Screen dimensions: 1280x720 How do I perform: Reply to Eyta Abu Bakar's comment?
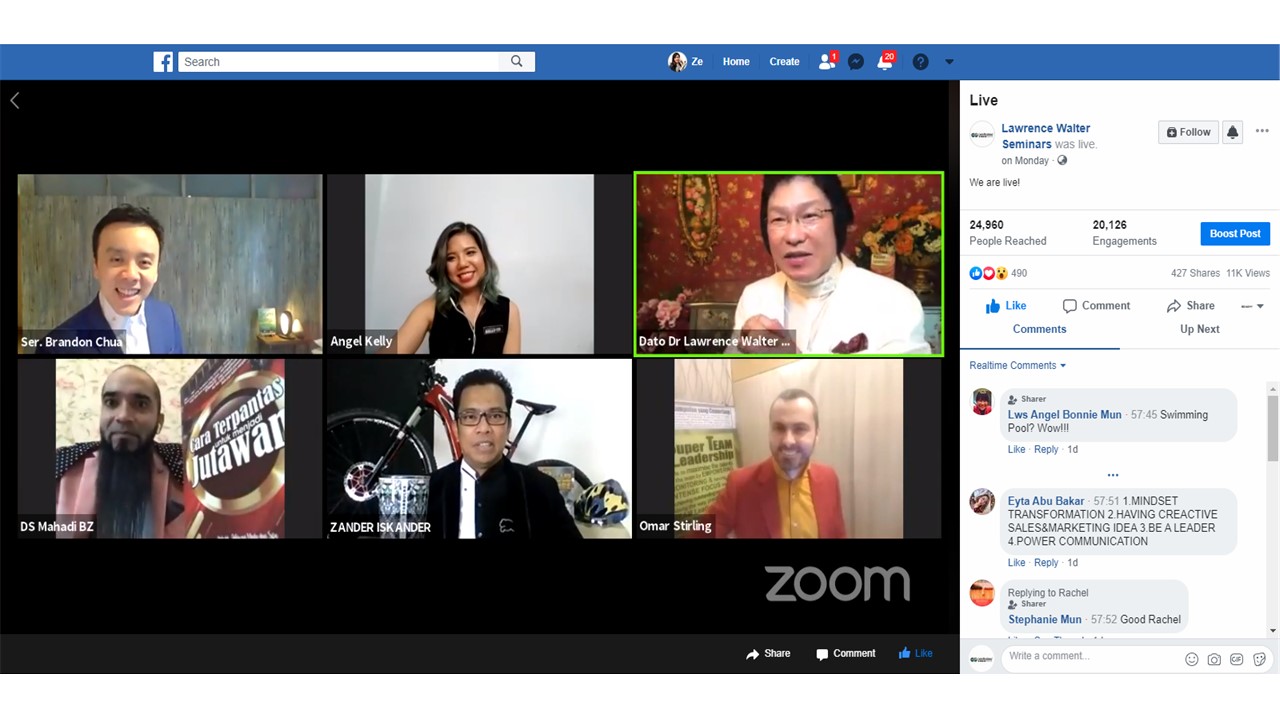1046,563
